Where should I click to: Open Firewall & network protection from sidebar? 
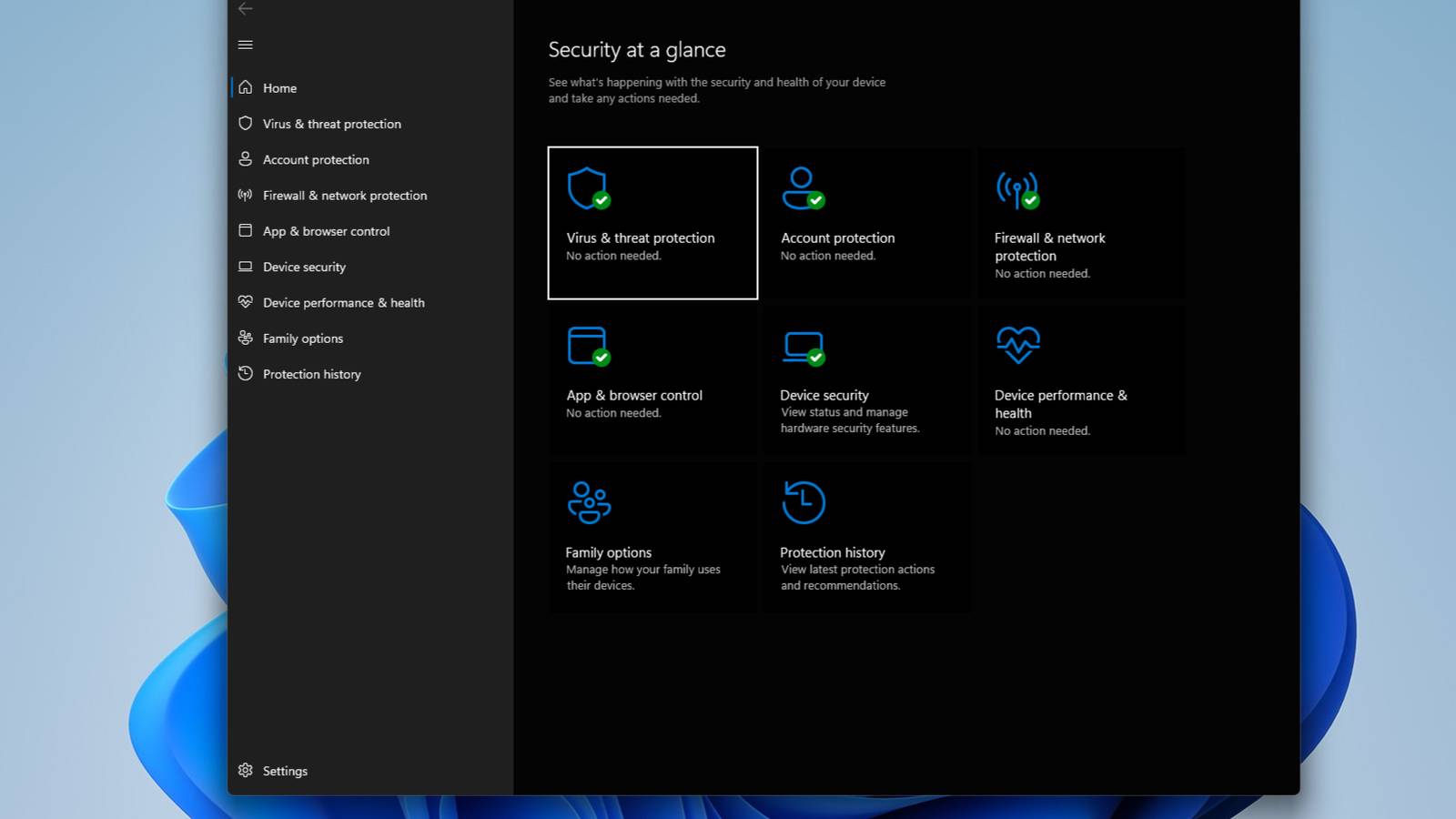pos(344,196)
